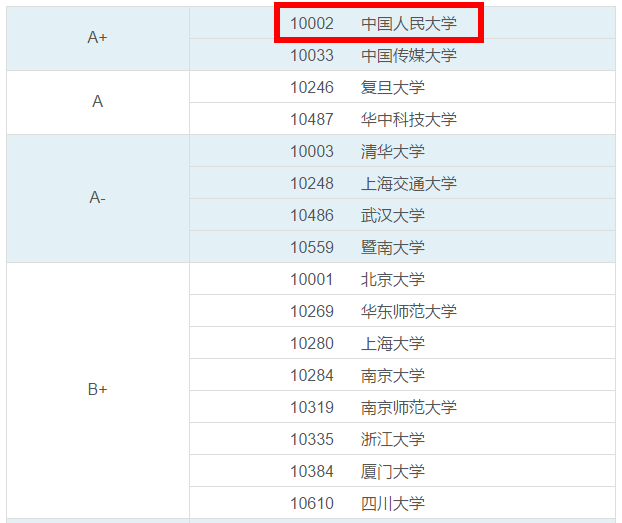This screenshot has width=622, height=523.
Task: Click the 南京师范大学 entry
Action: coord(408,407)
